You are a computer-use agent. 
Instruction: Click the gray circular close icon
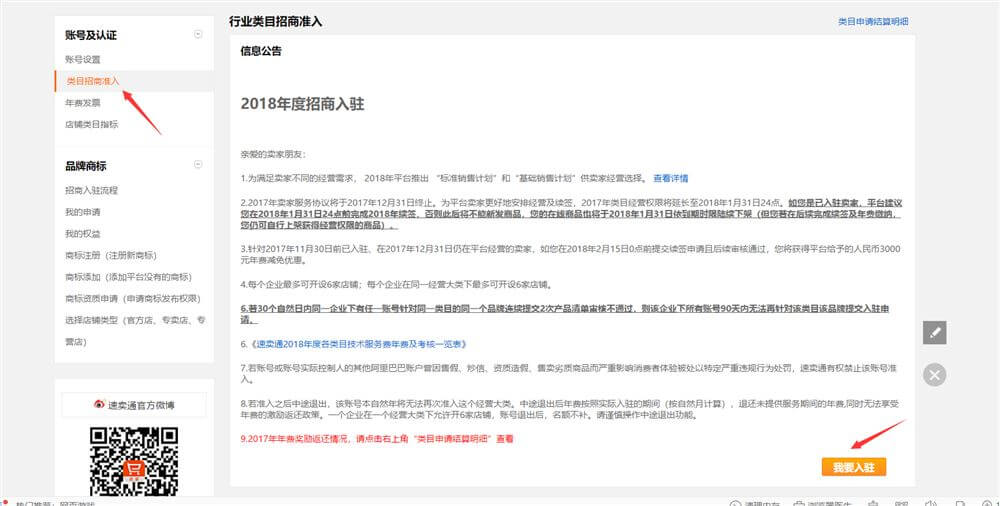(934, 375)
